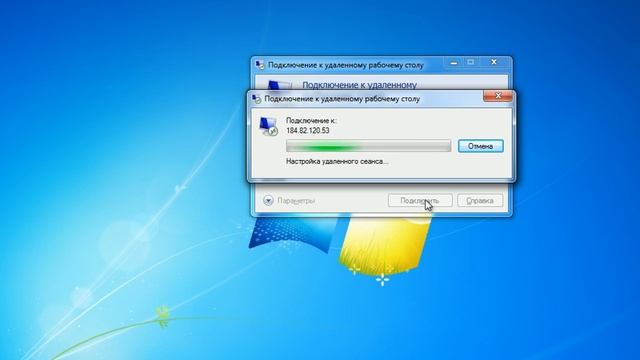Viewport: 640px width, 360px height.
Task: Click the green connection progress bar
Action: tap(369, 146)
